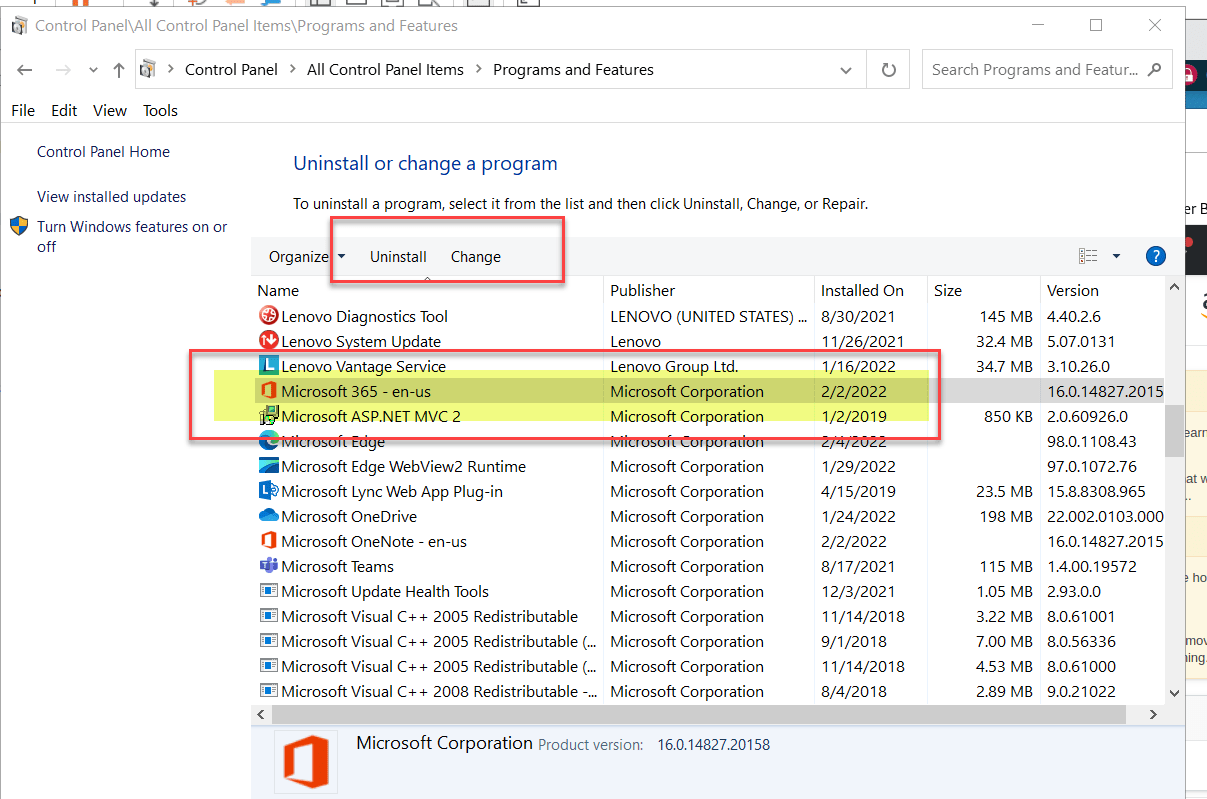Click the Microsoft Teams icon
Screen dimensions: 1207x799
[x=268, y=566]
